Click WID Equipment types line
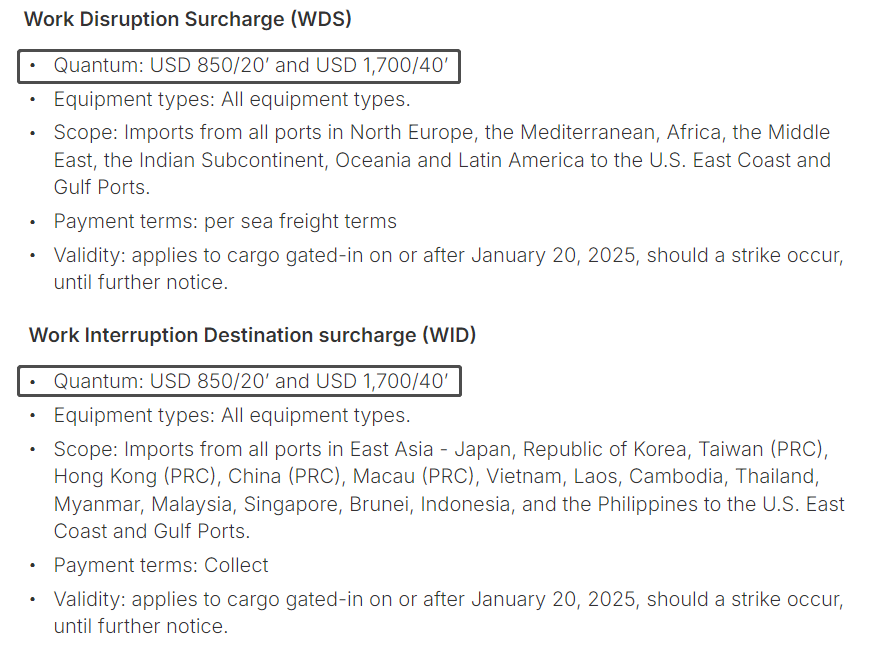Image resolution: width=876 pixels, height=650 pixels. point(232,416)
